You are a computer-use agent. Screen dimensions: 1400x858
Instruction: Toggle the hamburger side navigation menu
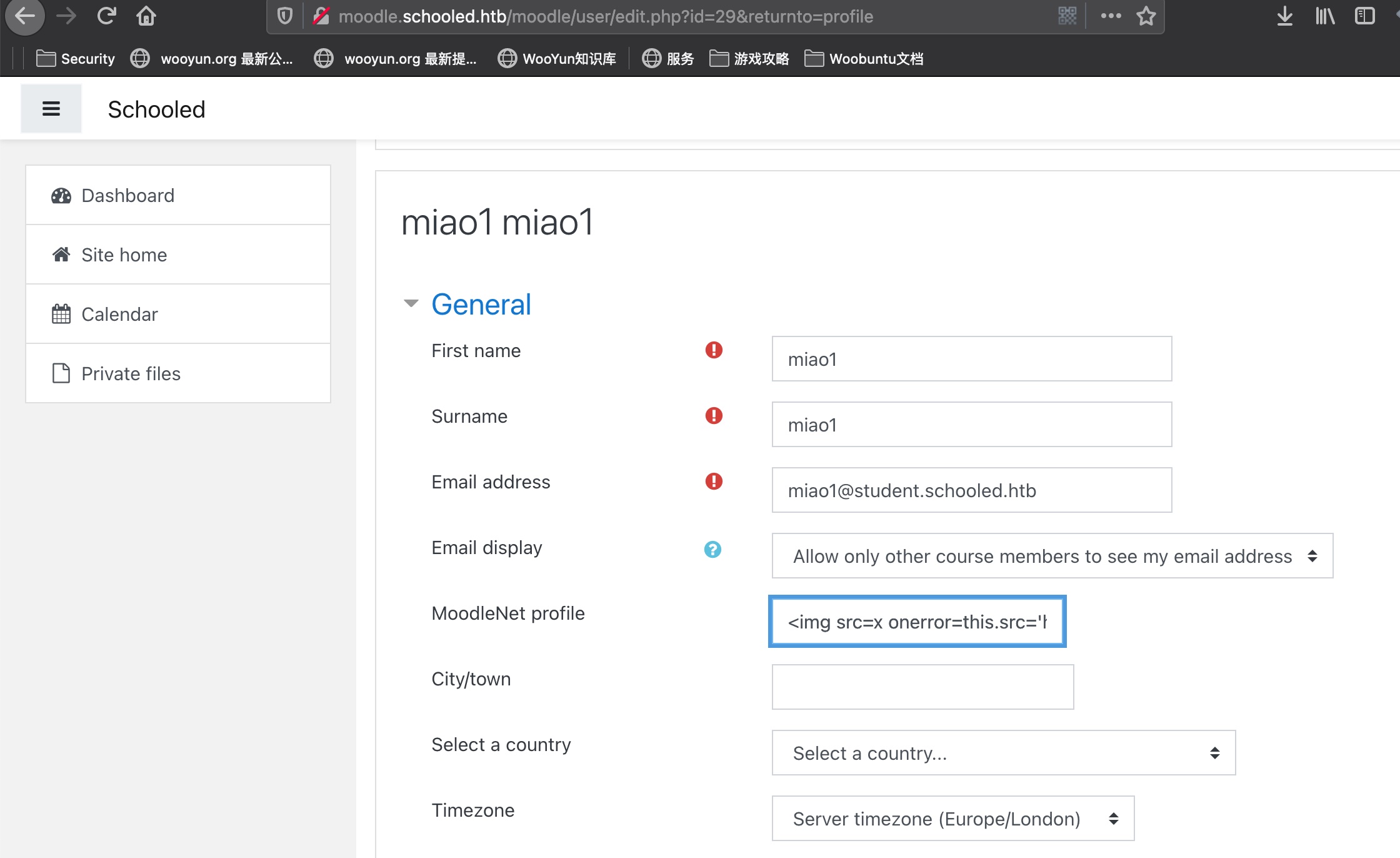tap(51, 109)
